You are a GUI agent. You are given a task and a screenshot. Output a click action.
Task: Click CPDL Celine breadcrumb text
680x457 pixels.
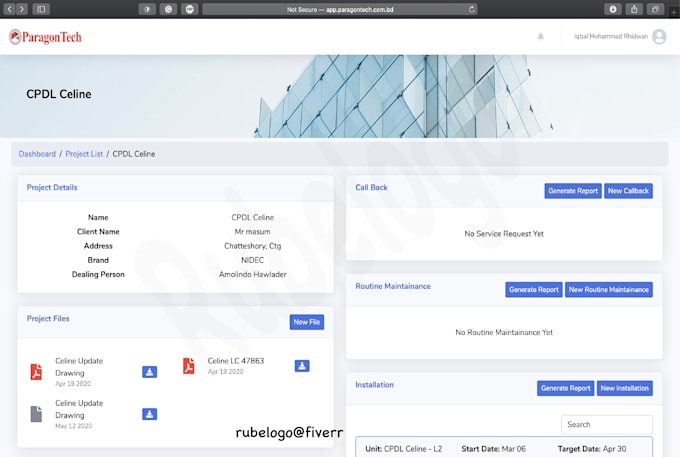[134, 154]
